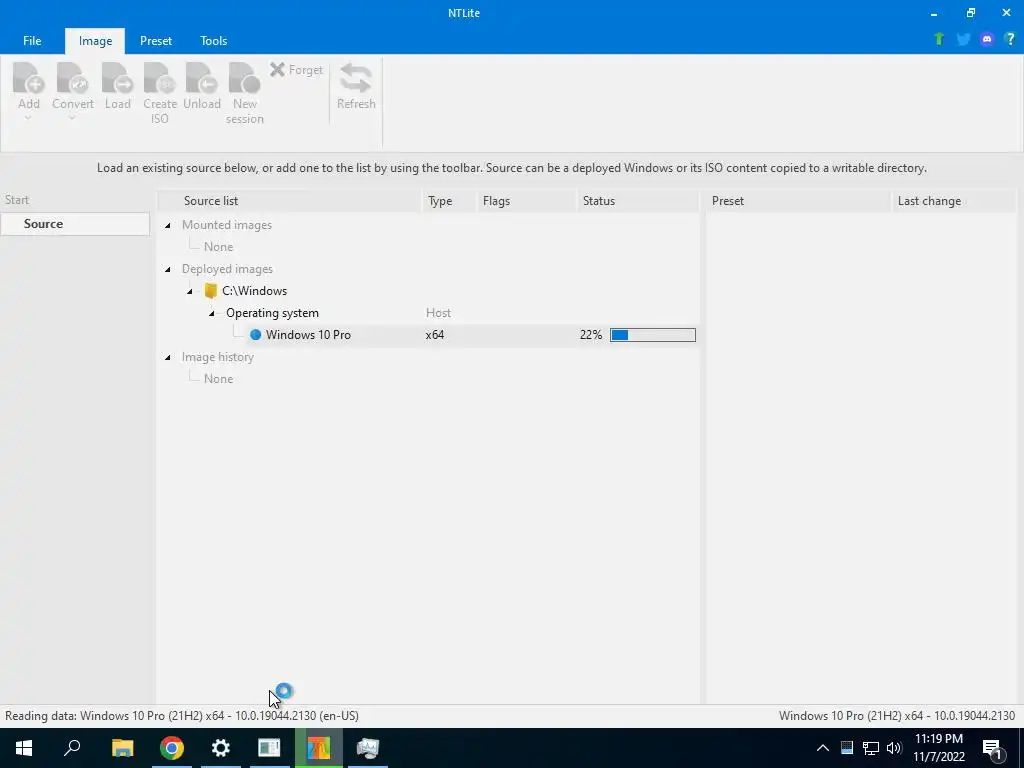Open the volume speaker tray icon

click(894, 748)
